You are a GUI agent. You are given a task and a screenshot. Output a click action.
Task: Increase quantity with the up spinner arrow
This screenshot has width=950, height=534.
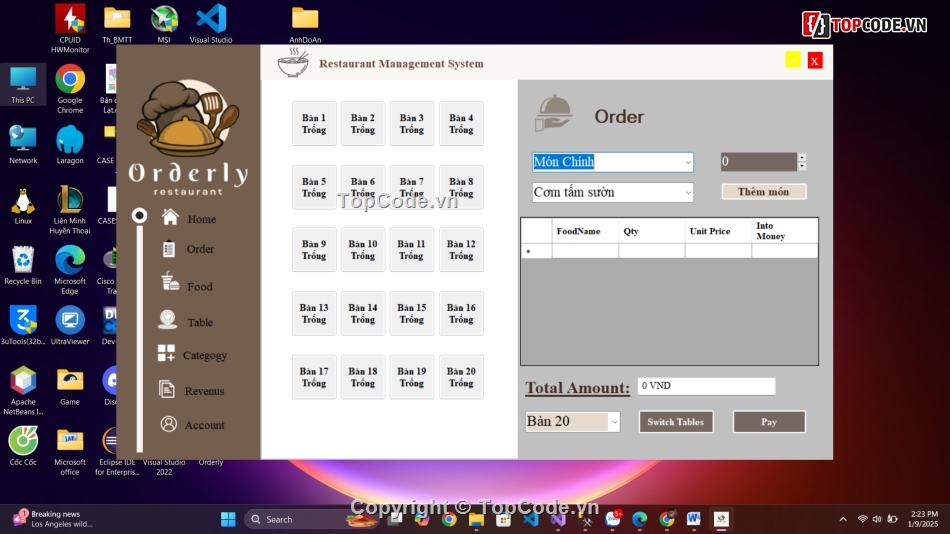point(802,158)
